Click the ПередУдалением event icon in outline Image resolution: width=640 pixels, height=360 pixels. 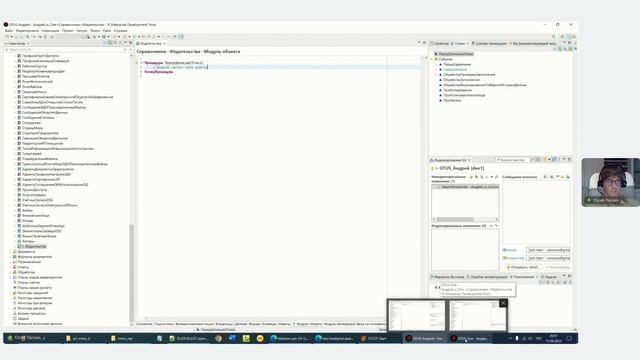point(440,64)
